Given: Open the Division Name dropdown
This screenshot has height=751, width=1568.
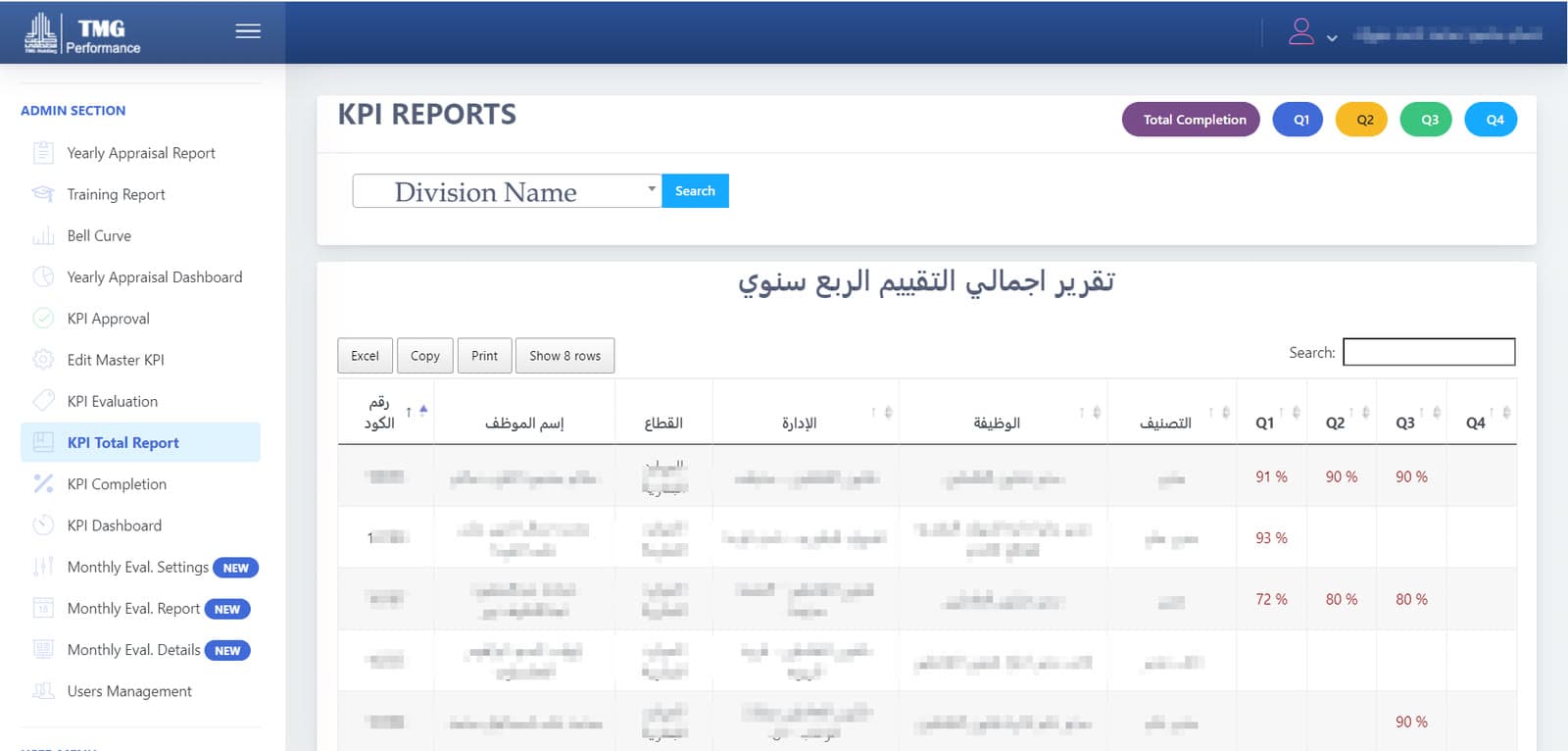Looking at the screenshot, I should [507, 191].
